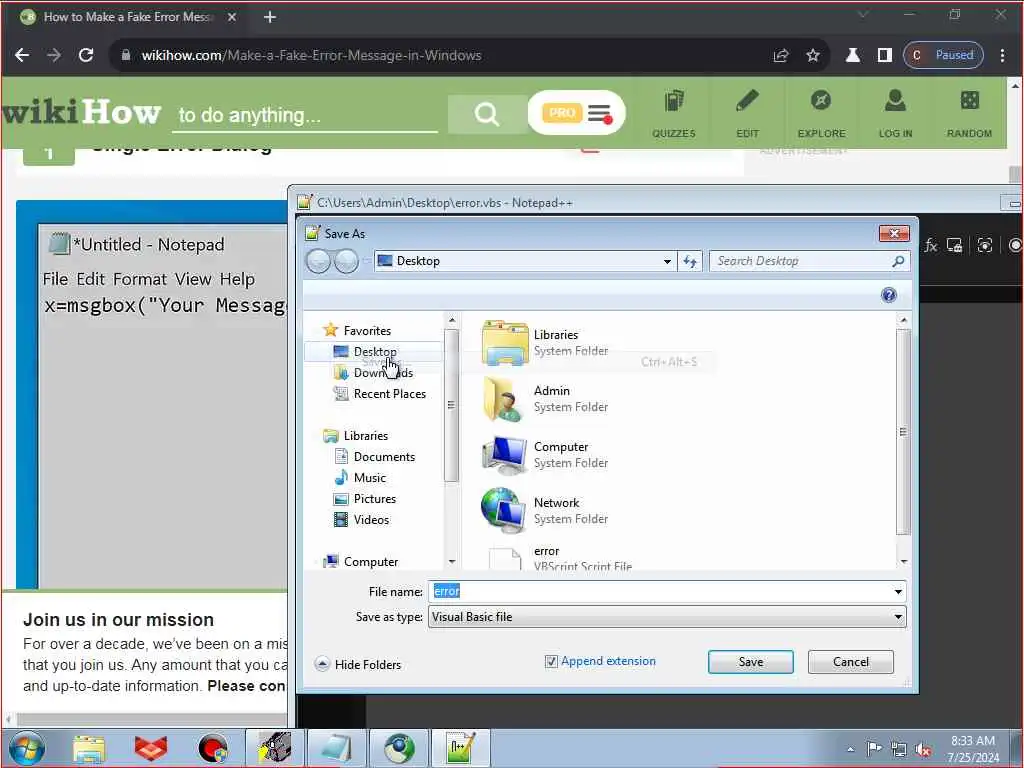Screen dimensions: 1024x768
Task: Open a new browser tab
Action: 270,17
